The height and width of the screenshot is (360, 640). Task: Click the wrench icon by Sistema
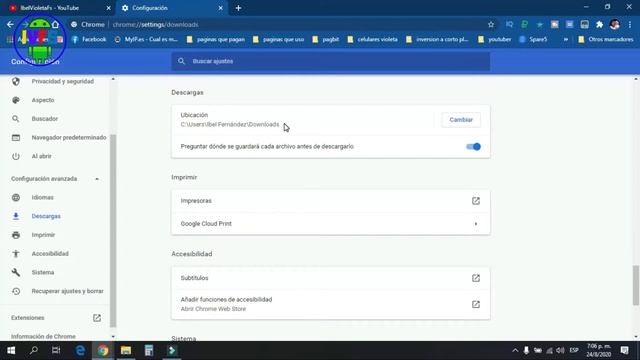click(x=16, y=272)
